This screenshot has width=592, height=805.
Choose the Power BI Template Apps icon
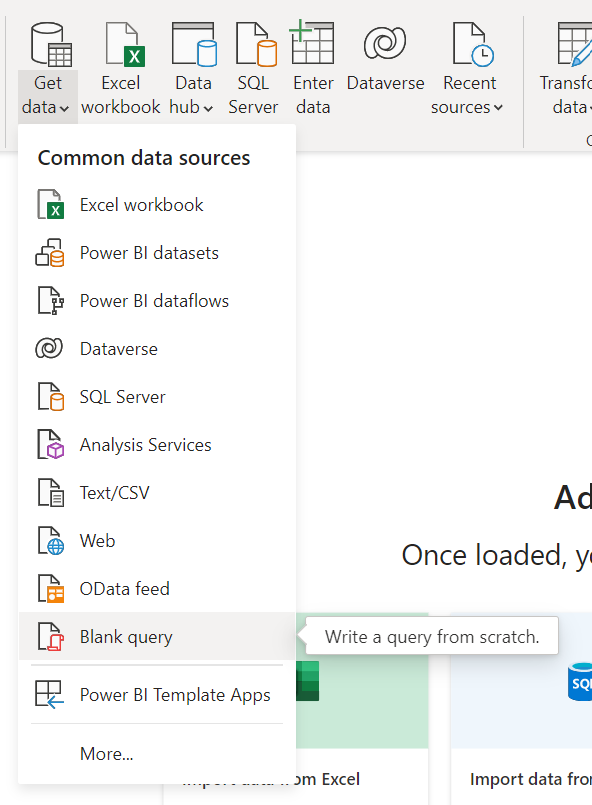(x=49, y=695)
